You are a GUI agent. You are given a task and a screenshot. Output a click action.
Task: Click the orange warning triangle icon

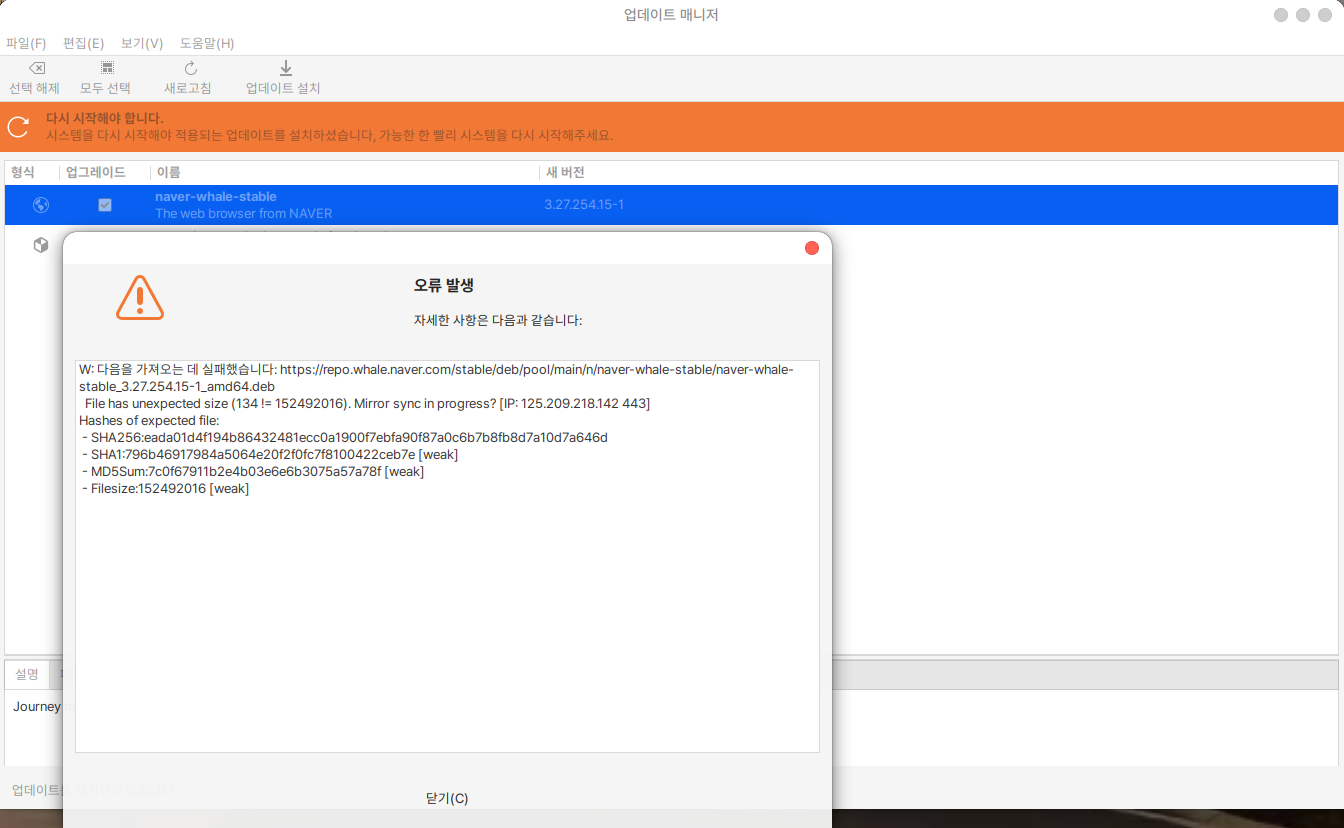coord(140,298)
